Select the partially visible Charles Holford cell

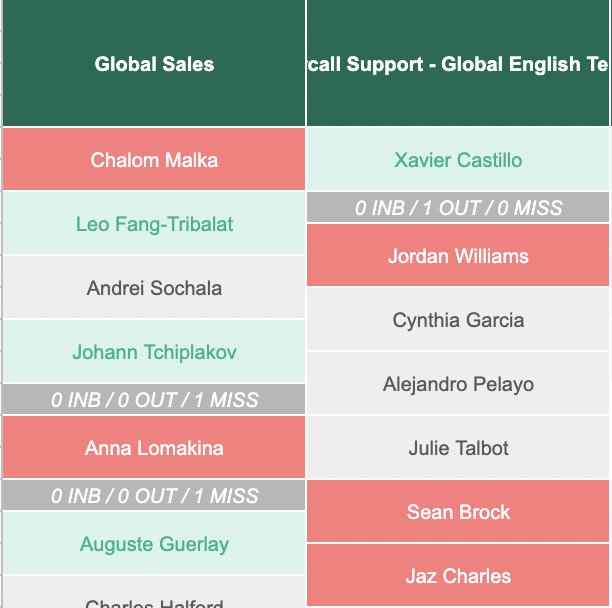click(154, 598)
